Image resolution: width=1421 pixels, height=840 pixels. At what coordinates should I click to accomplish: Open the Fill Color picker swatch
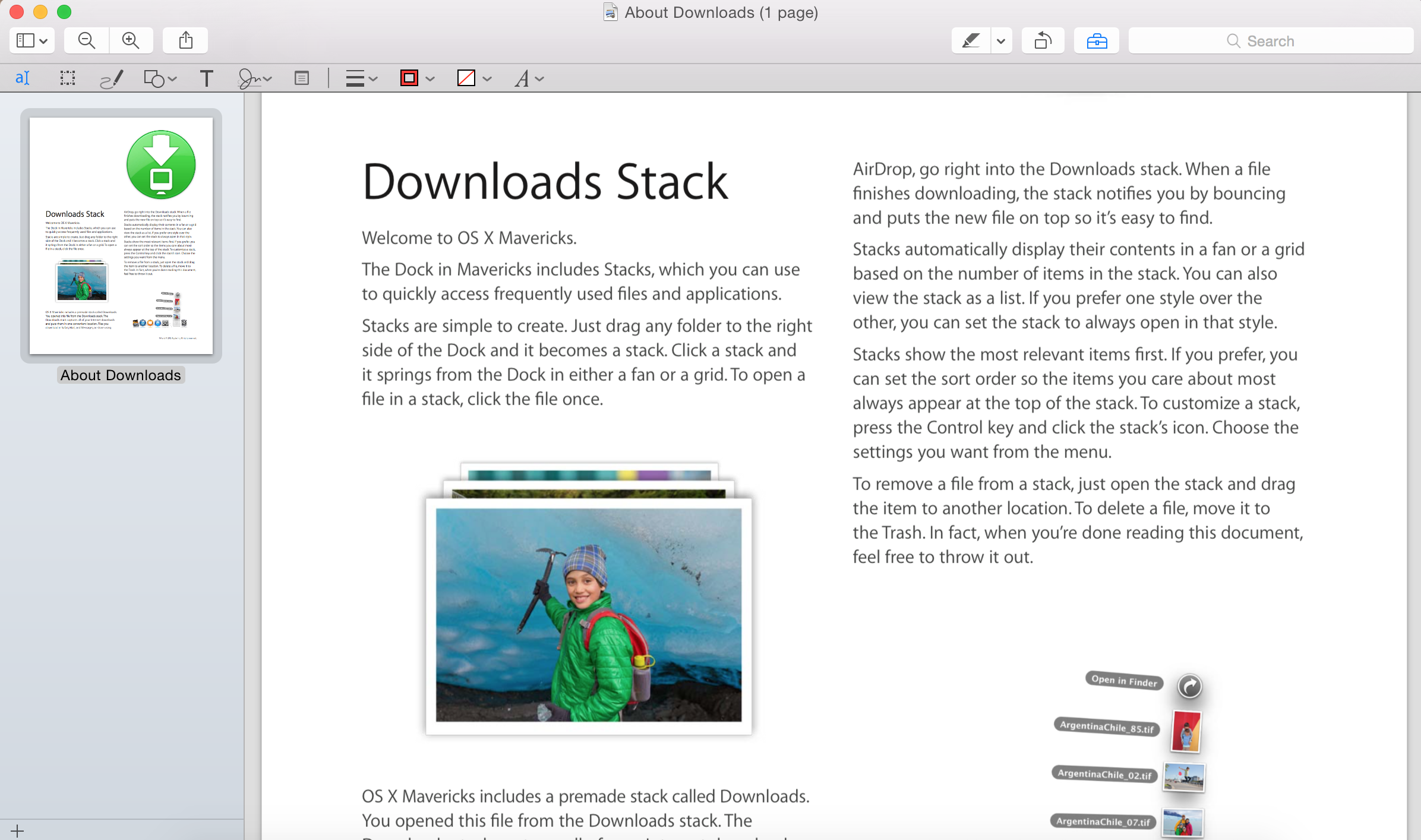click(474, 78)
